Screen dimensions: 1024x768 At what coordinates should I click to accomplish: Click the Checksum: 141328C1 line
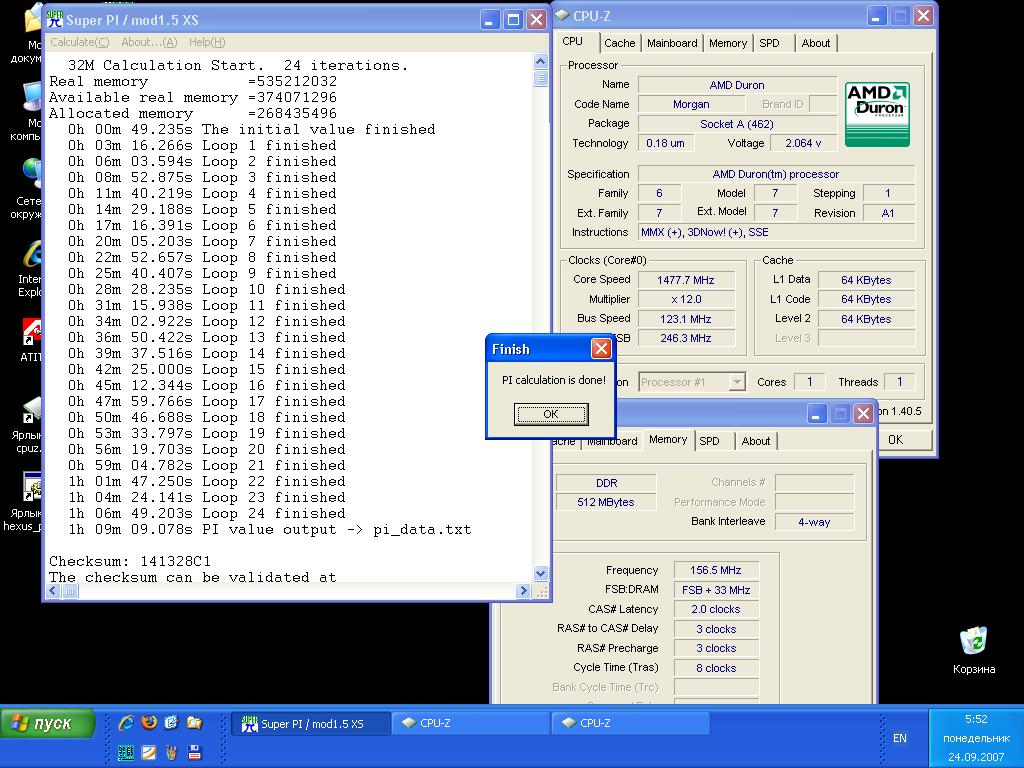coord(130,562)
